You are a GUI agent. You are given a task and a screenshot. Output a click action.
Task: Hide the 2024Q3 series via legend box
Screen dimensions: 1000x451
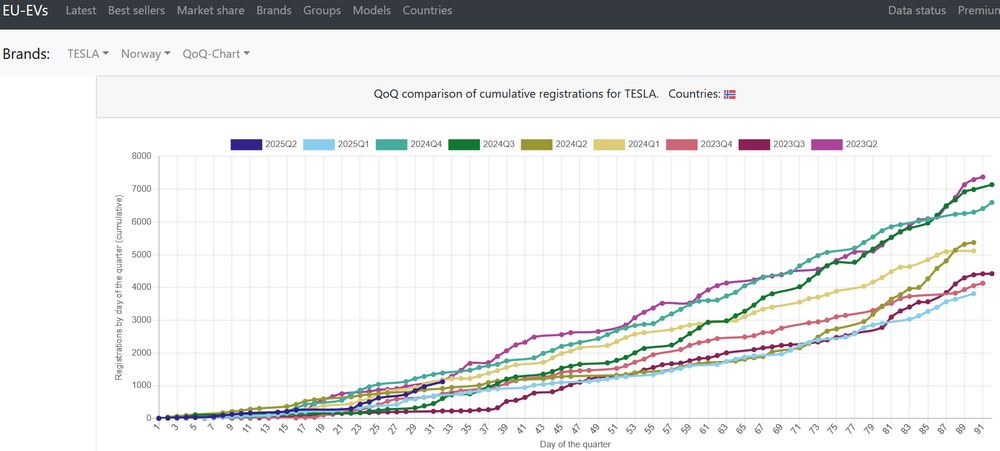tap(464, 144)
